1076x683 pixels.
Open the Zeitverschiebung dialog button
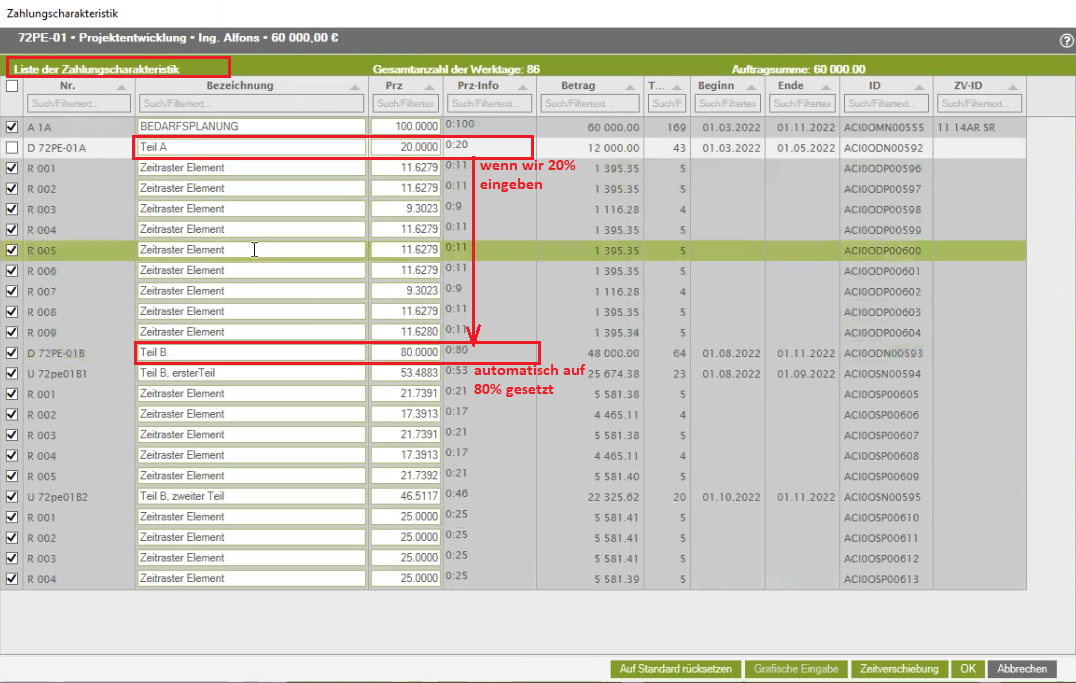point(899,669)
